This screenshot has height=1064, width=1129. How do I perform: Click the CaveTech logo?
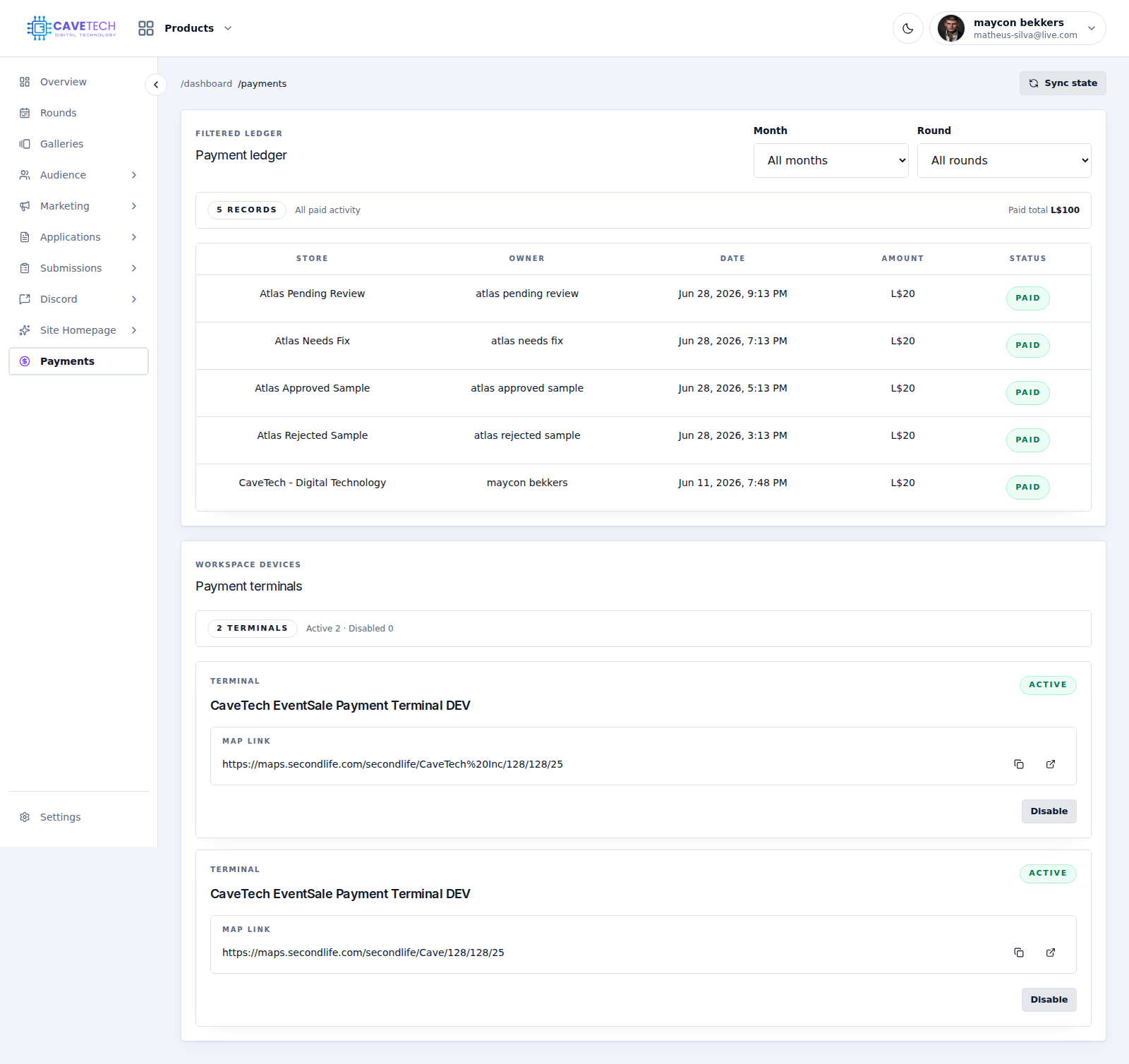point(71,28)
